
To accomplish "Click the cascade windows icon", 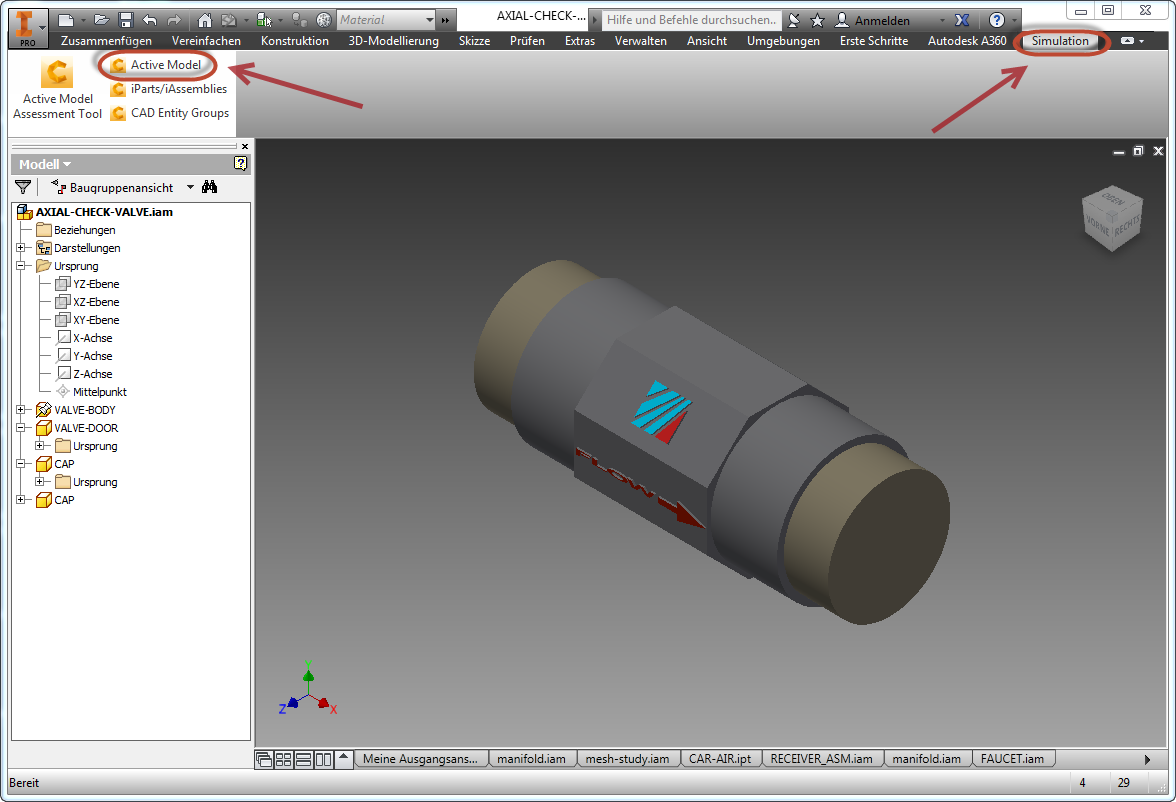I will click(264, 759).
